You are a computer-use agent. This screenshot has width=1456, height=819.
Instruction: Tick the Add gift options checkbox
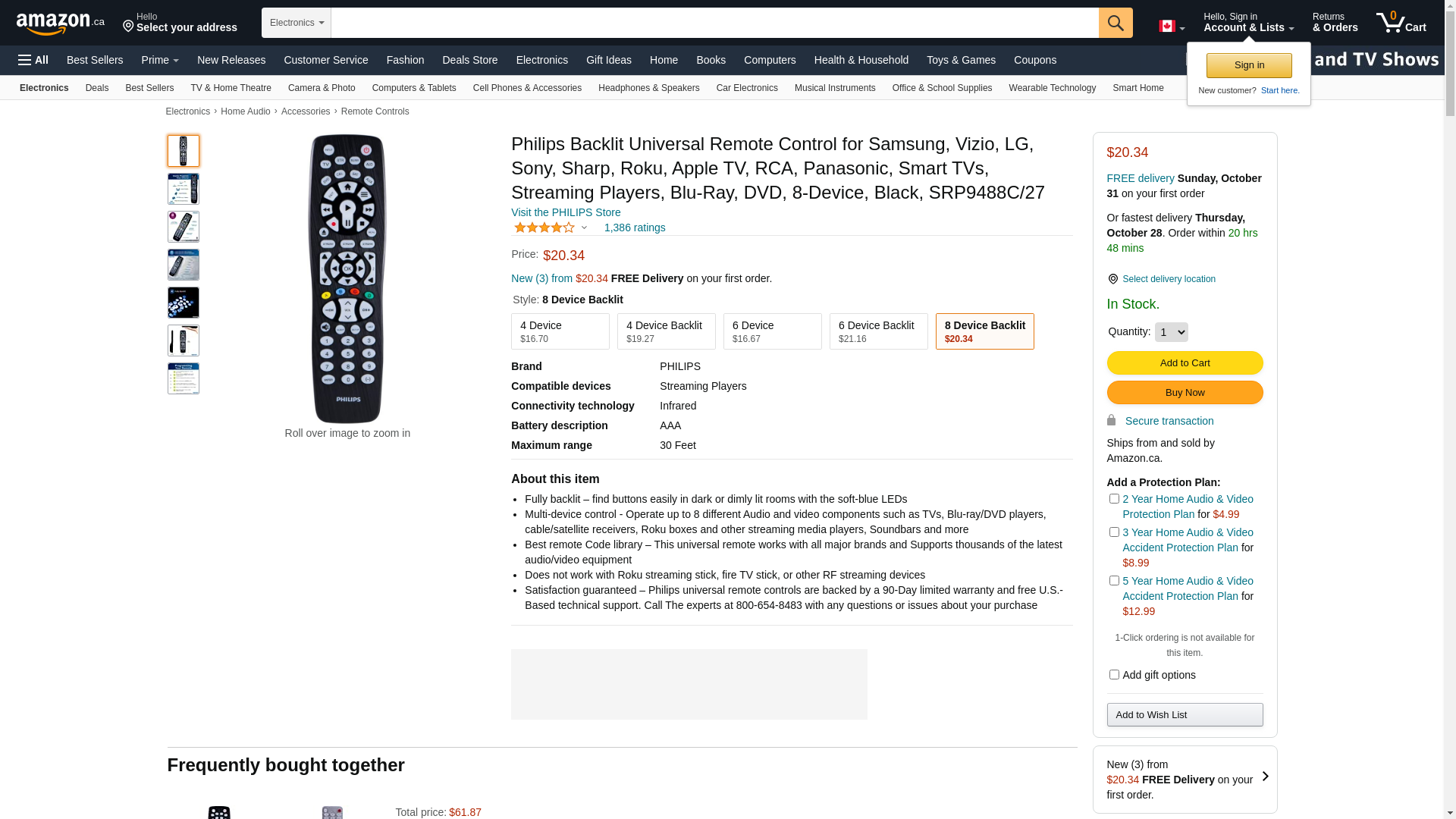pyautogui.click(x=1114, y=675)
